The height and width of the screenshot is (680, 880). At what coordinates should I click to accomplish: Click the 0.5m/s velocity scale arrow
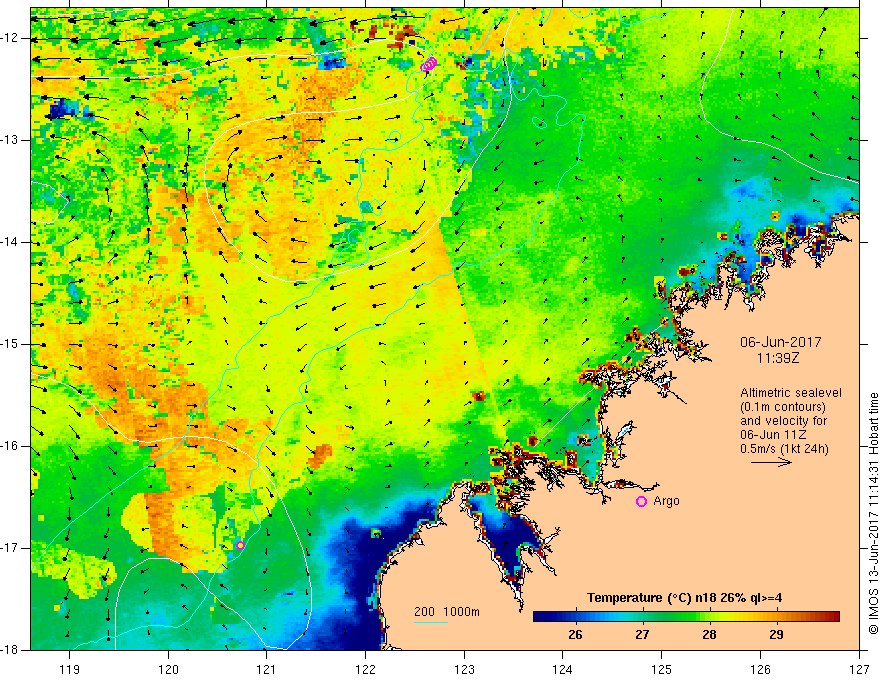pos(771,462)
